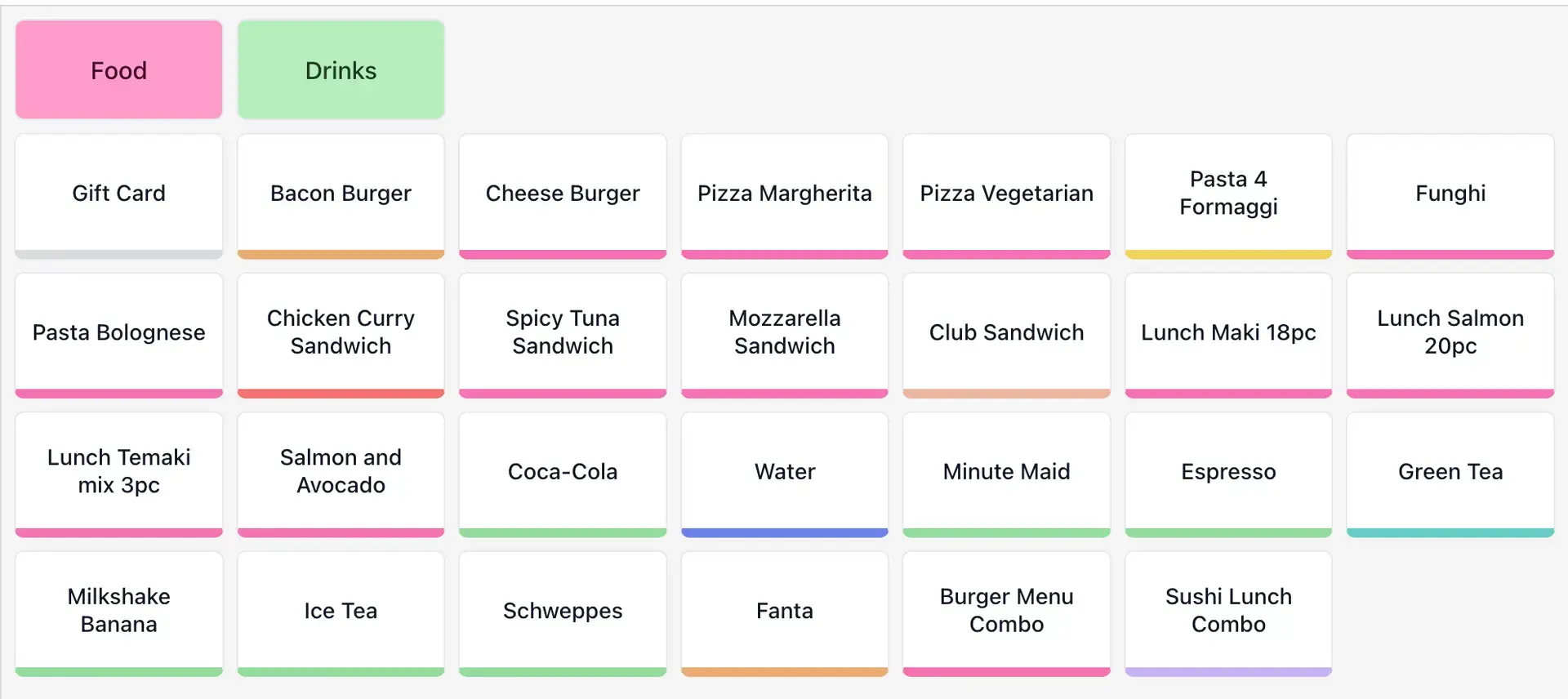Choose Pizza Margherita
Screen dimensions: 1568x699
pos(784,194)
